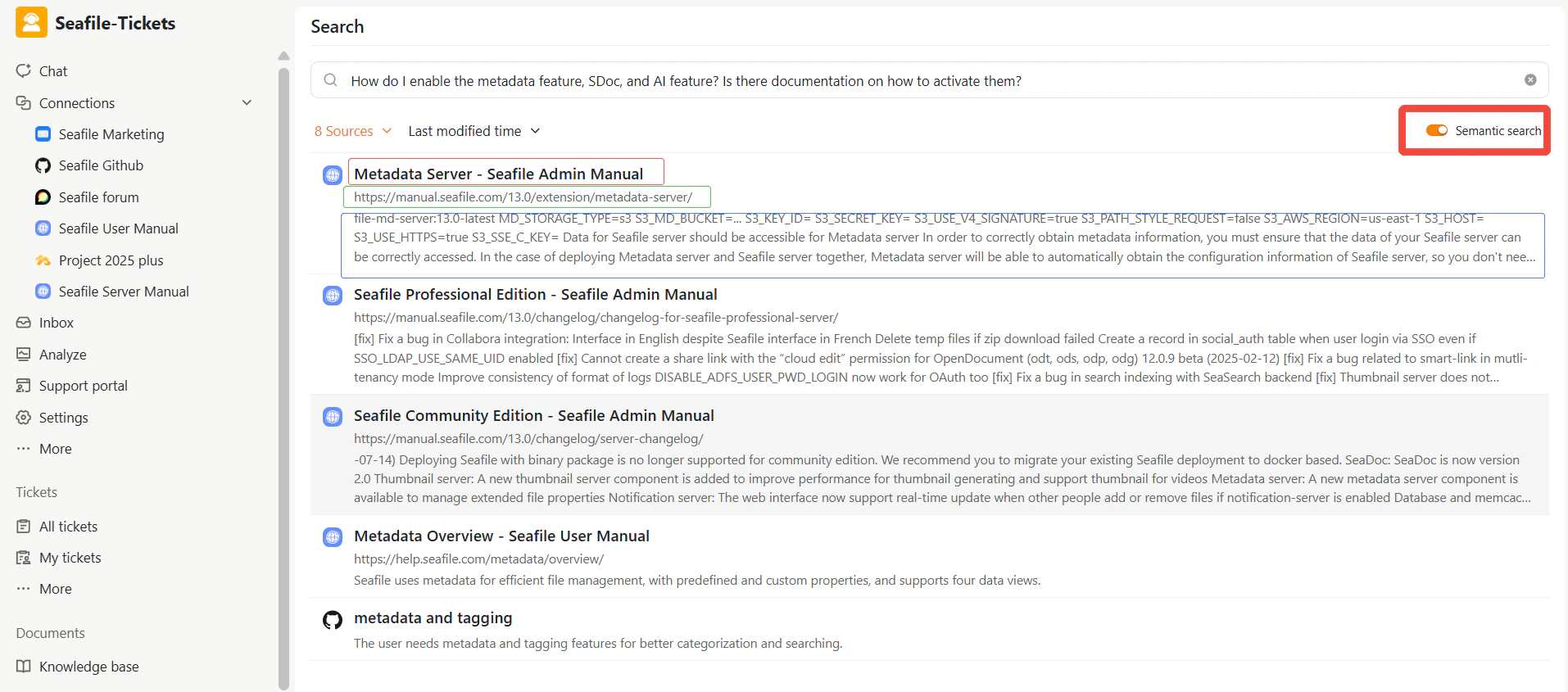Open Seafile Community Edition - Seafile Admin Manual result
The height and width of the screenshot is (692, 1568).
tap(533, 416)
